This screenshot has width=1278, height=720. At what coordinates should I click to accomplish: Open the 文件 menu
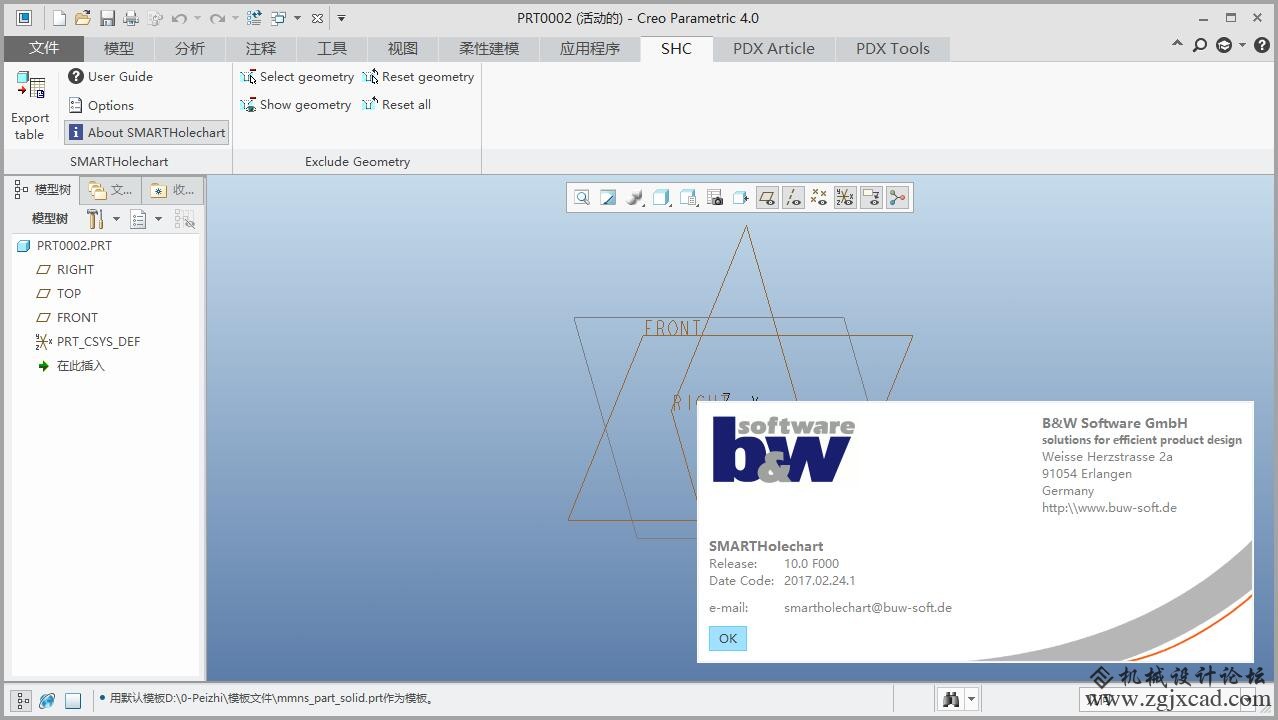[x=44, y=48]
